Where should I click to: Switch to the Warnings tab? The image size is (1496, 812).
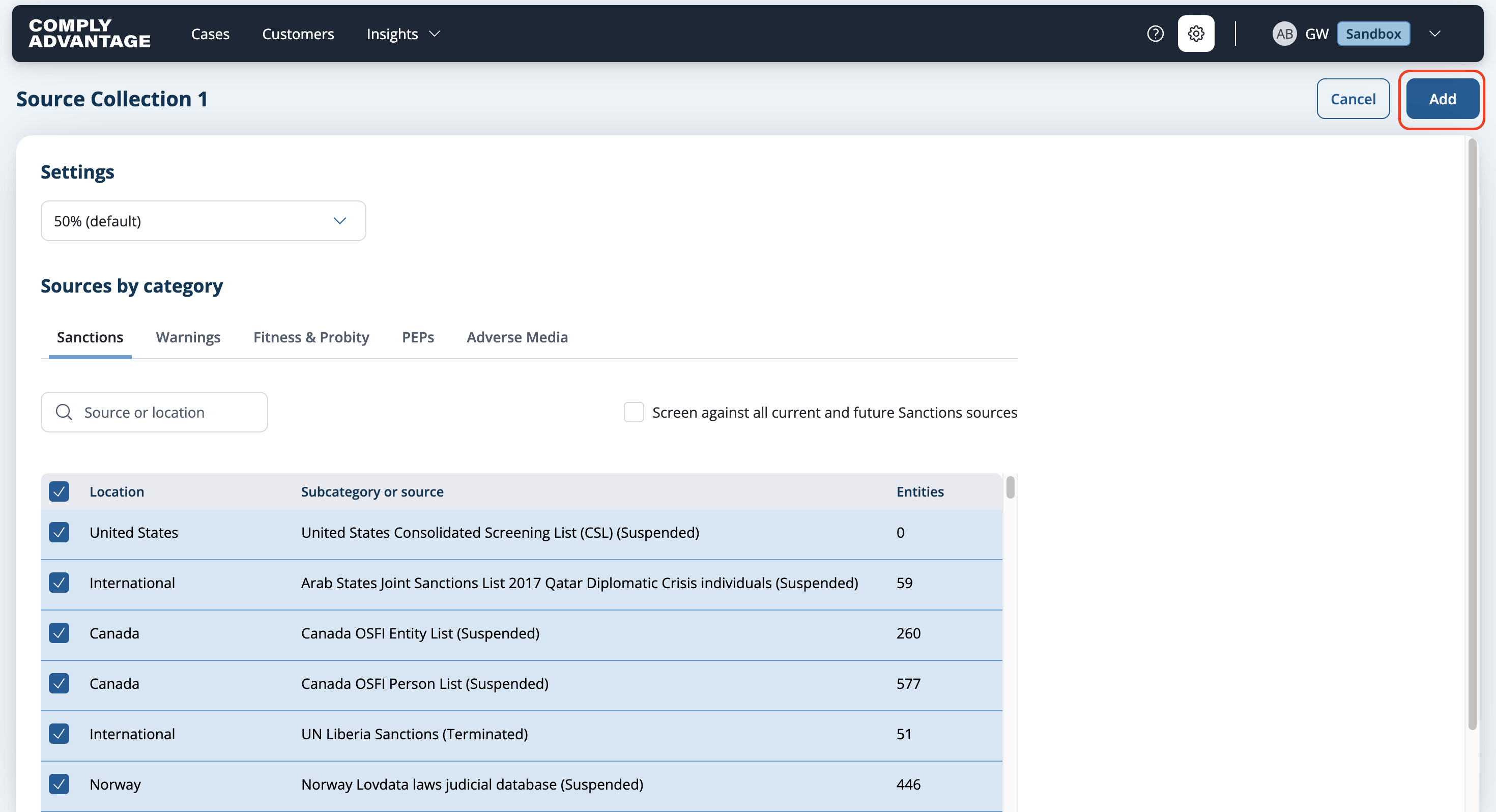pyautogui.click(x=188, y=337)
